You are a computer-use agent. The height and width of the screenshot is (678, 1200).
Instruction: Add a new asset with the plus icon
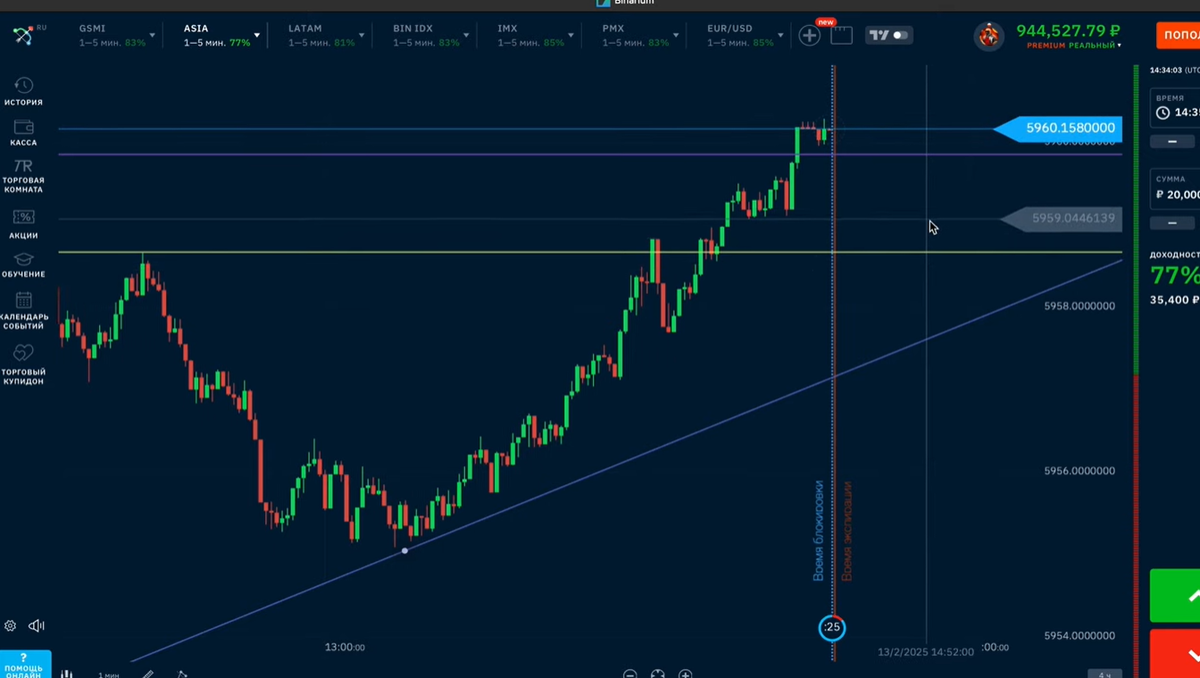coord(809,36)
